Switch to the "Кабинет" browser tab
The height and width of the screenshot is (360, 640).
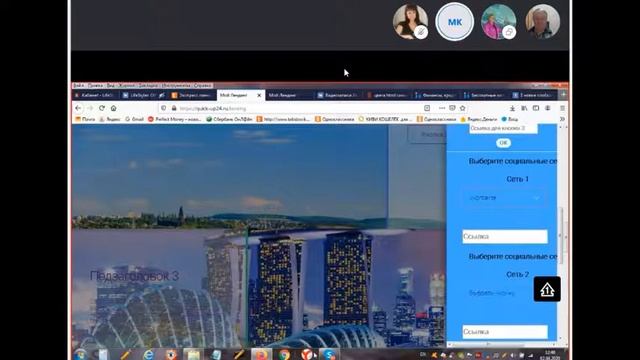(96, 95)
